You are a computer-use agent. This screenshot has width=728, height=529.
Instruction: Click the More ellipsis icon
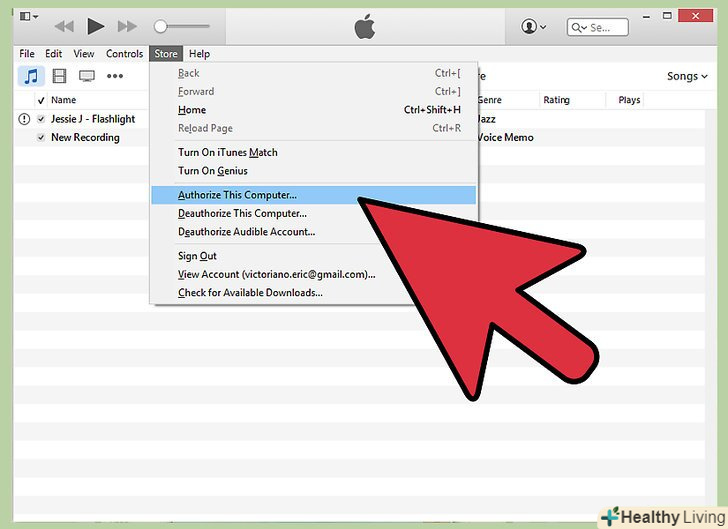click(115, 76)
